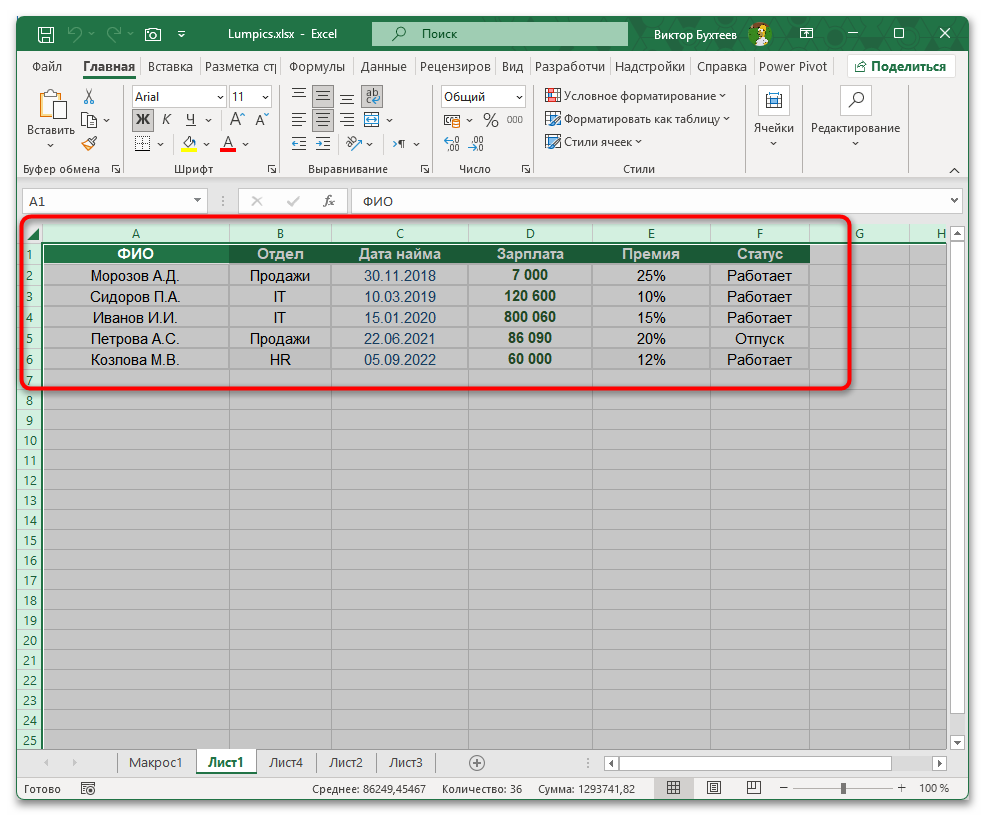Screen dimensions: 985x816
Task: Open the font name dropdown
Action: tap(220, 96)
